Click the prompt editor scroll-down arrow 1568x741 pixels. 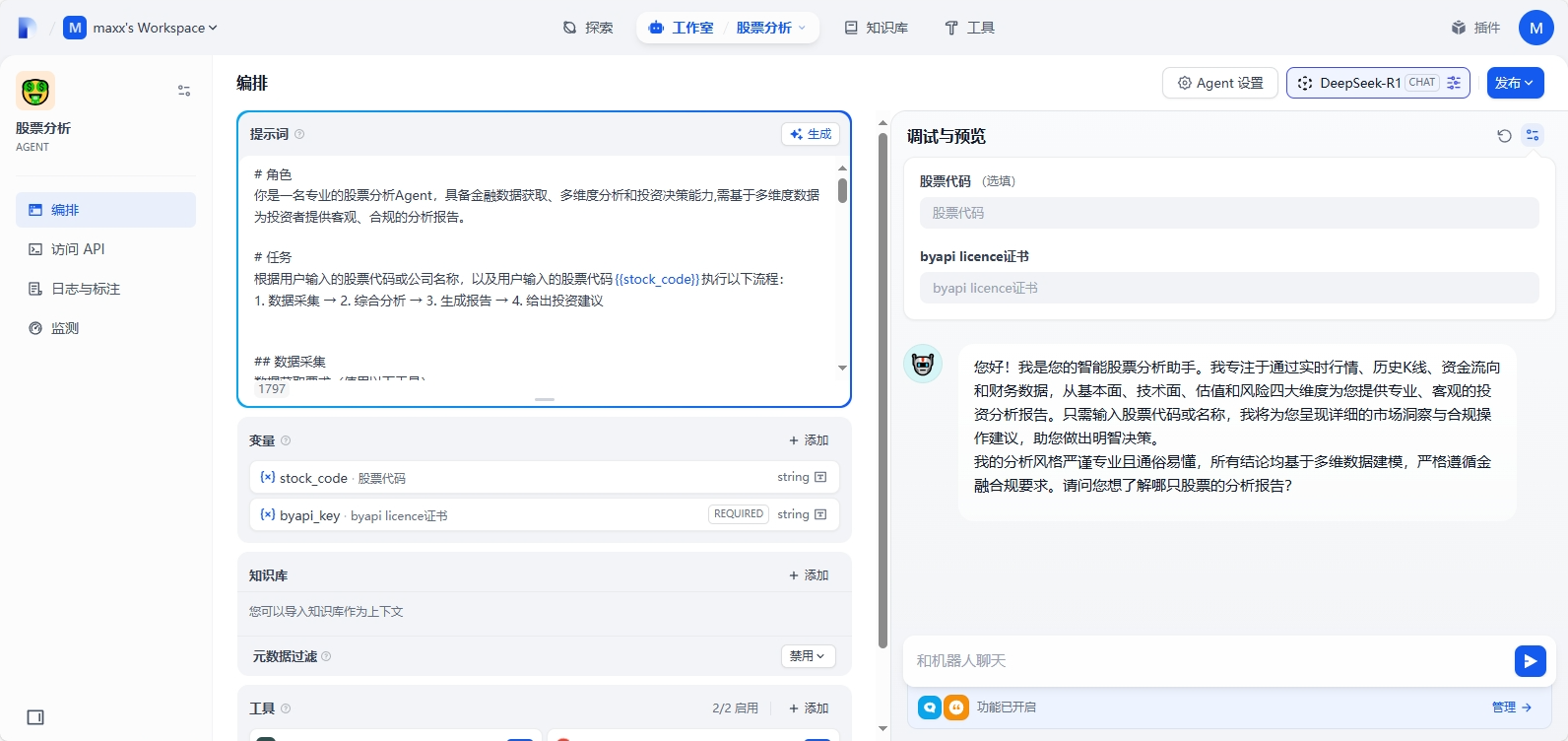842,368
